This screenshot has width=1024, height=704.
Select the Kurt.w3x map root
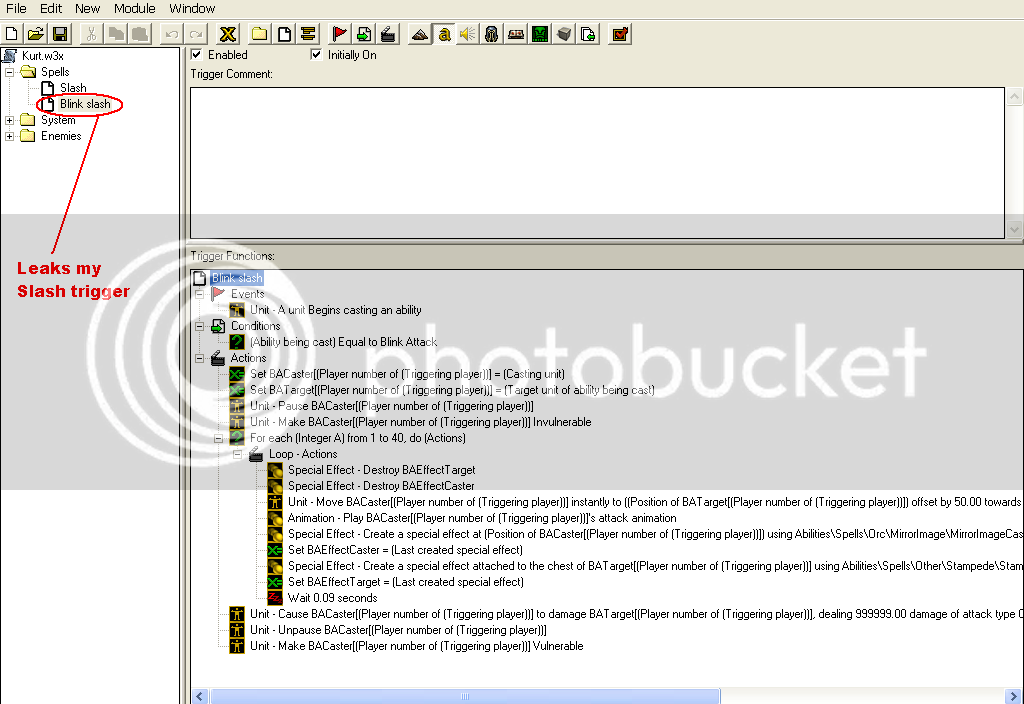point(42,56)
